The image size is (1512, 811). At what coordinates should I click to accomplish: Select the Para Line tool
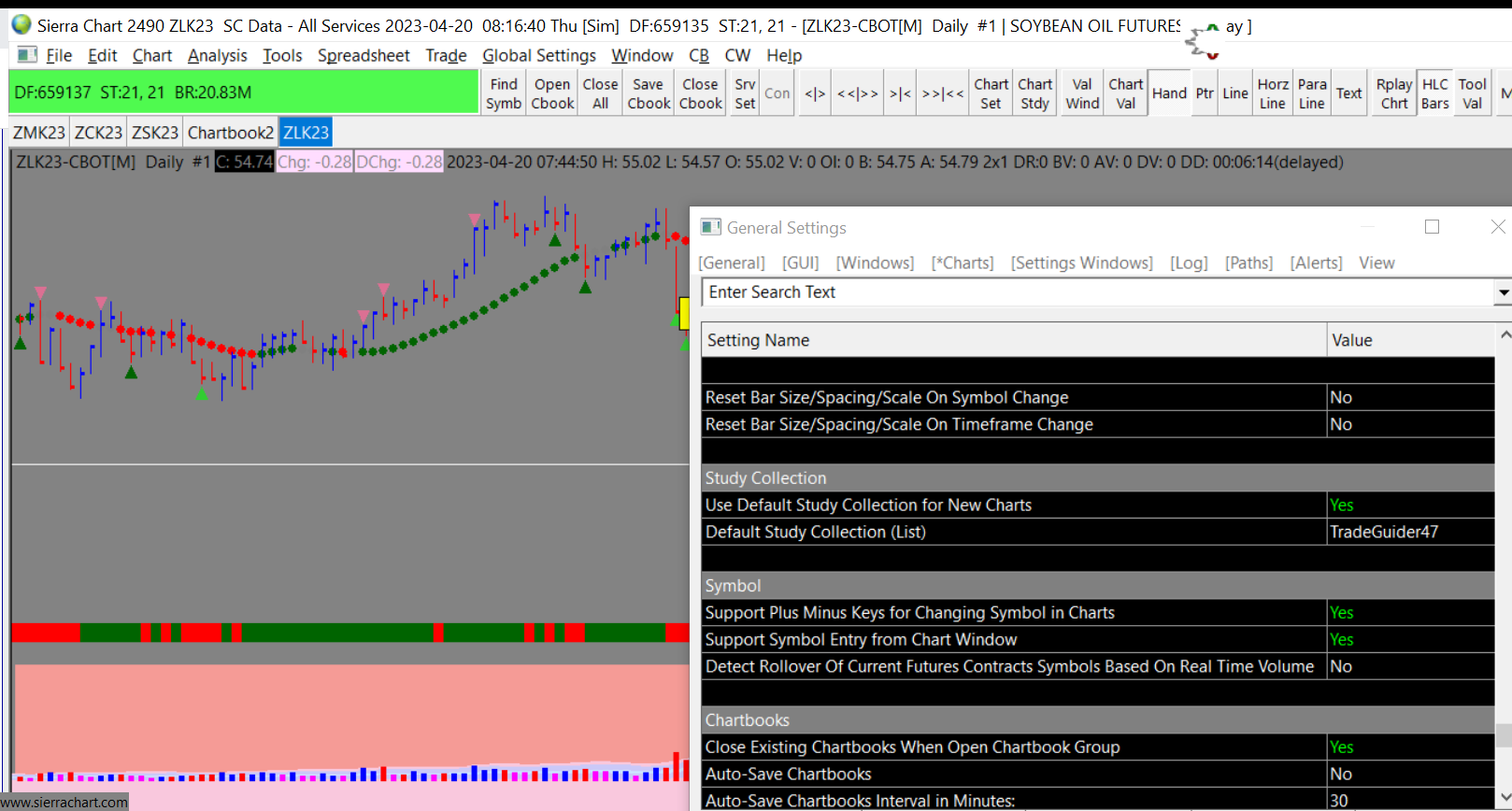pos(1312,93)
